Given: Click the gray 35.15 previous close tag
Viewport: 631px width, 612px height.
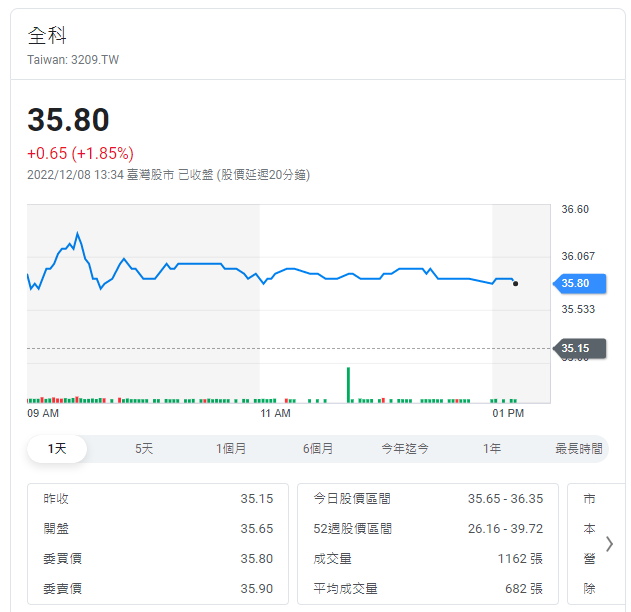Looking at the screenshot, I should coord(579,348).
